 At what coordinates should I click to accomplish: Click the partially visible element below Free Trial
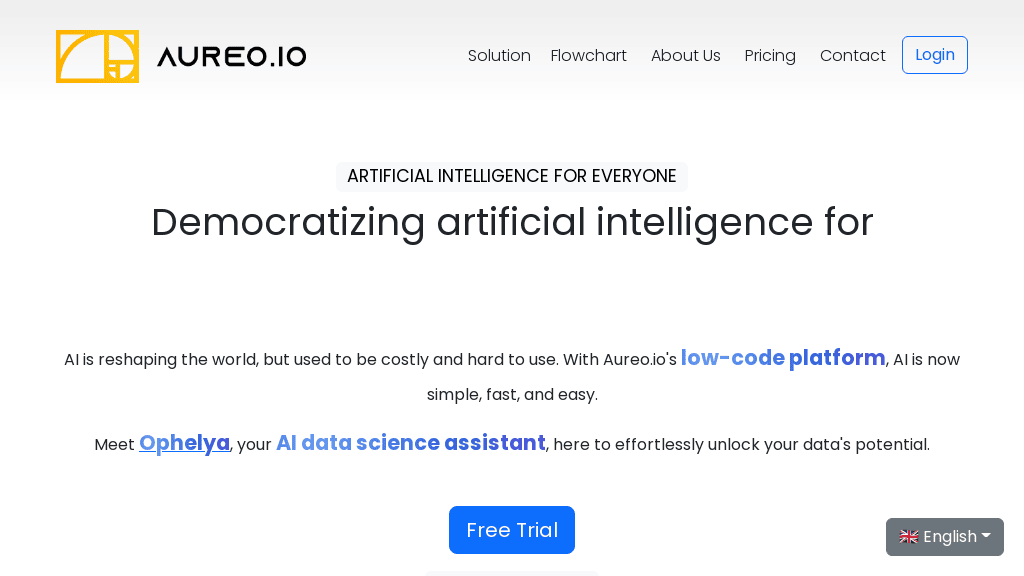tap(512, 573)
